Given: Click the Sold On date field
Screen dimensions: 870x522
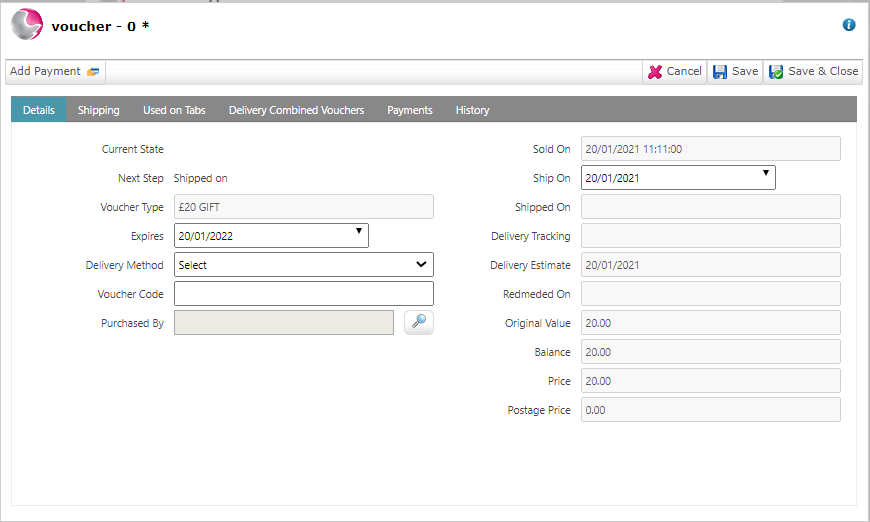Looking at the screenshot, I should click(711, 149).
